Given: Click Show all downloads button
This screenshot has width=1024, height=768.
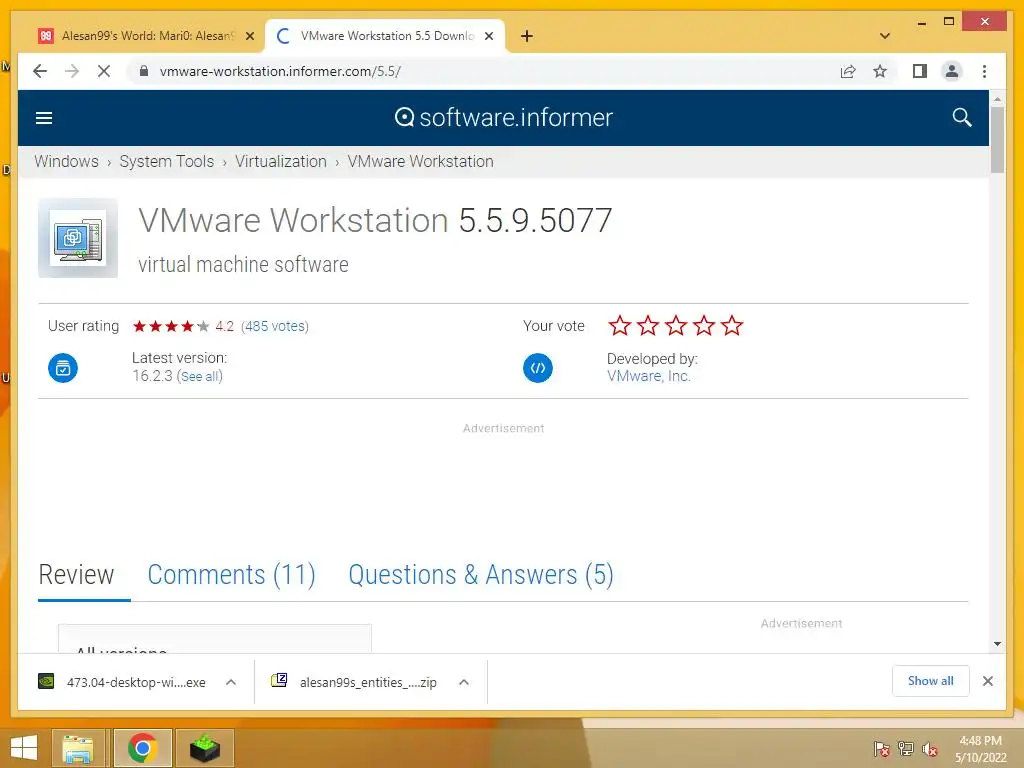Looking at the screenshot, I should coord(931,681).
